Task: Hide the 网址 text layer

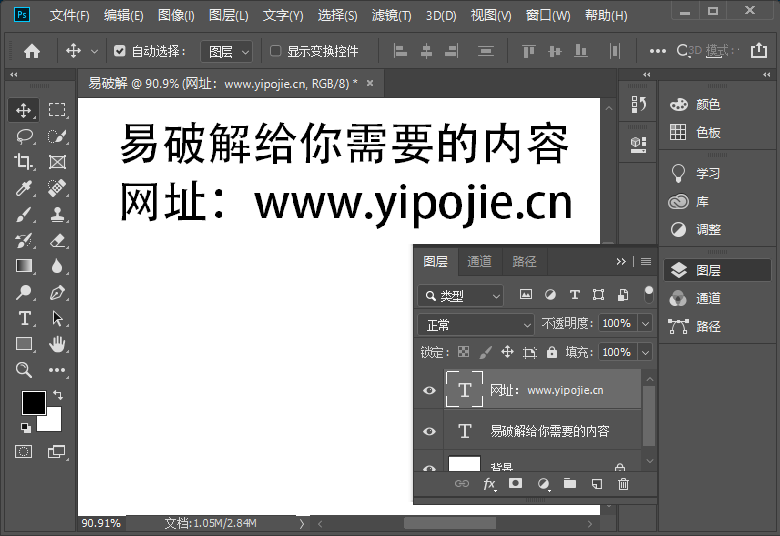Action: [x=429, y=390]
